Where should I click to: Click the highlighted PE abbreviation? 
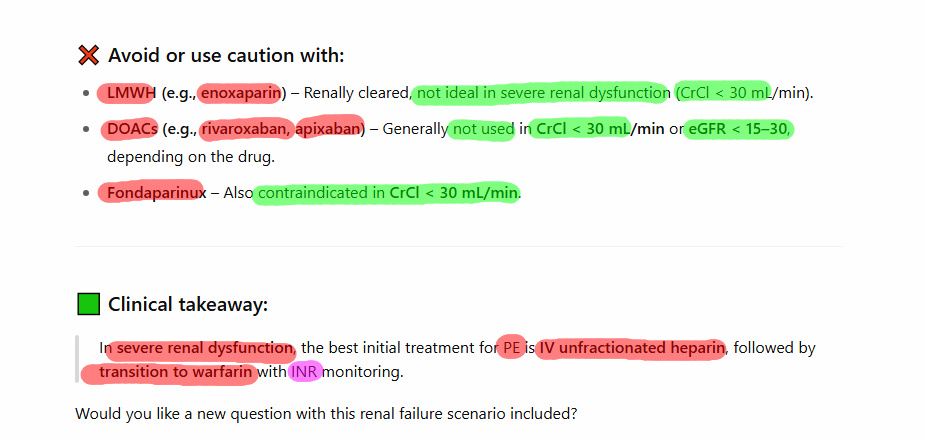click(x=511, y=348)
